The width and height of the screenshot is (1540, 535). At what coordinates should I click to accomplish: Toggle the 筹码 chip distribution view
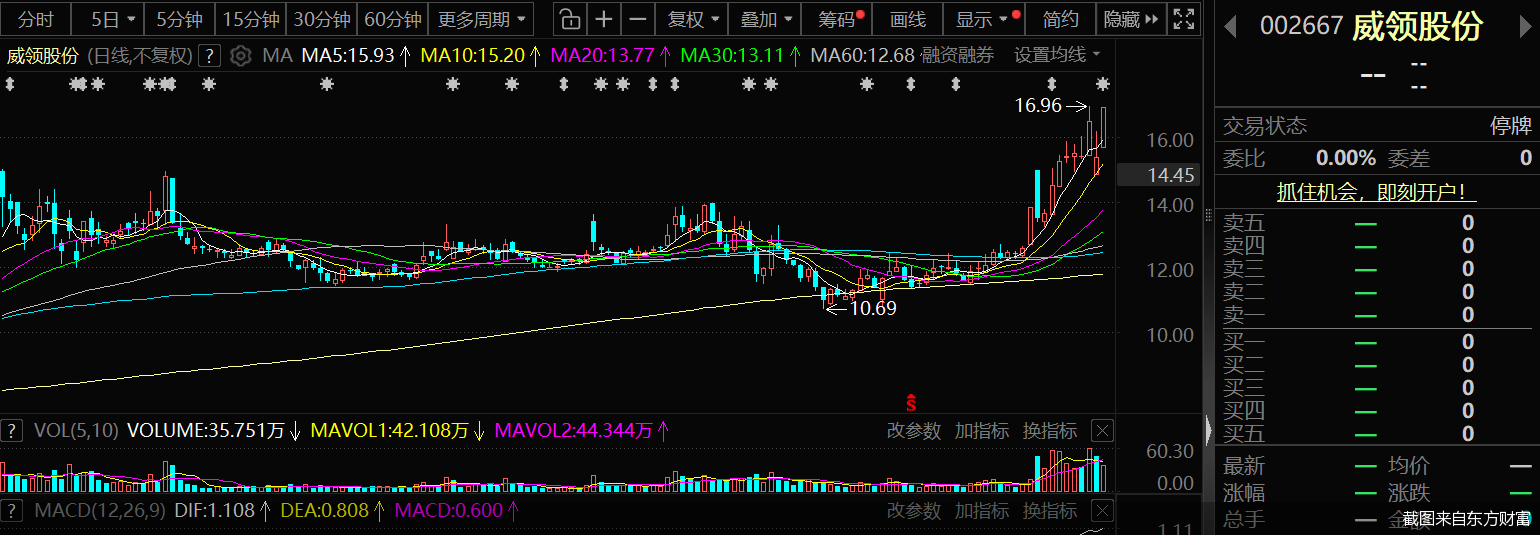point(838,19)
